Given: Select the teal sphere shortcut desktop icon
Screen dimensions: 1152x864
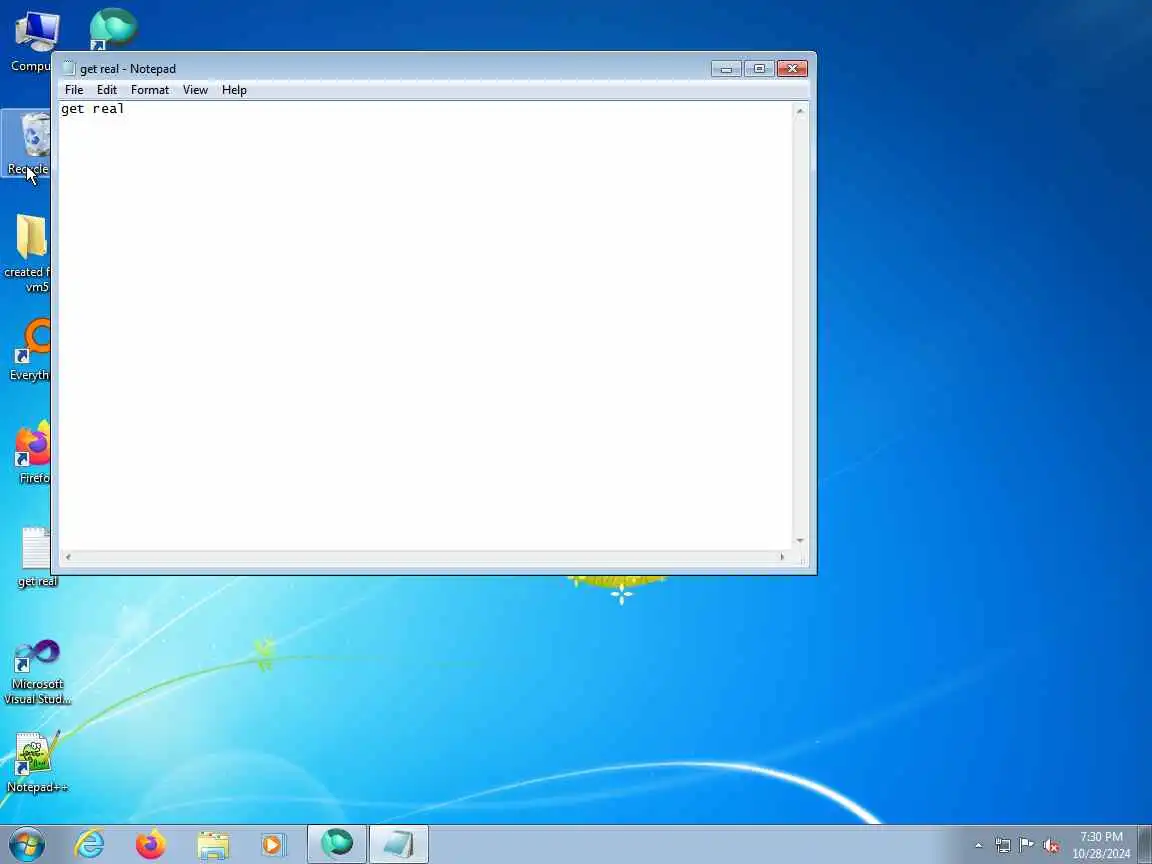Looking at the screenshot, I should pos(112,29).
